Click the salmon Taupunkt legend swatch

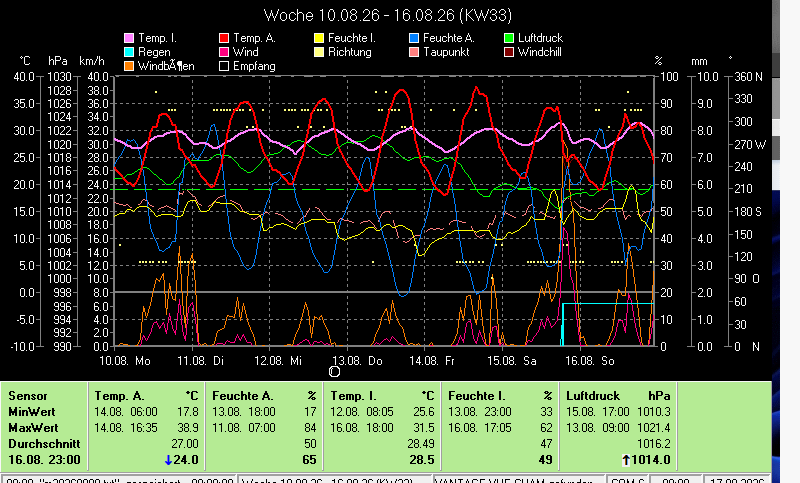[x=414, y=52]
